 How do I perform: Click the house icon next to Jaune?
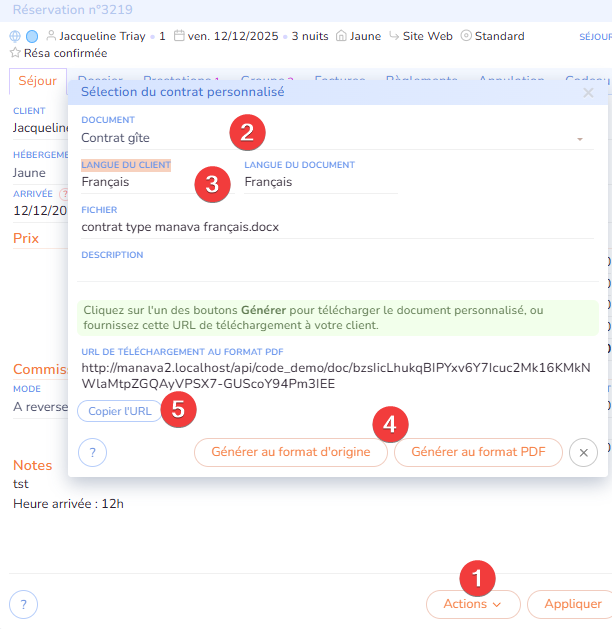(x=341, y=36)
